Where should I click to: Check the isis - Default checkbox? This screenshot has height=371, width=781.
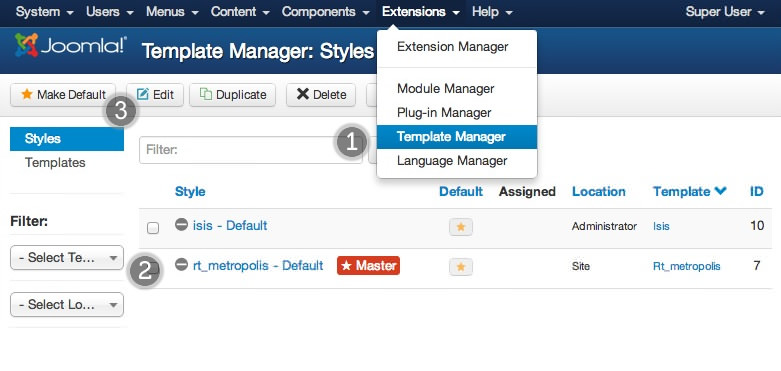tap(153, 228)
